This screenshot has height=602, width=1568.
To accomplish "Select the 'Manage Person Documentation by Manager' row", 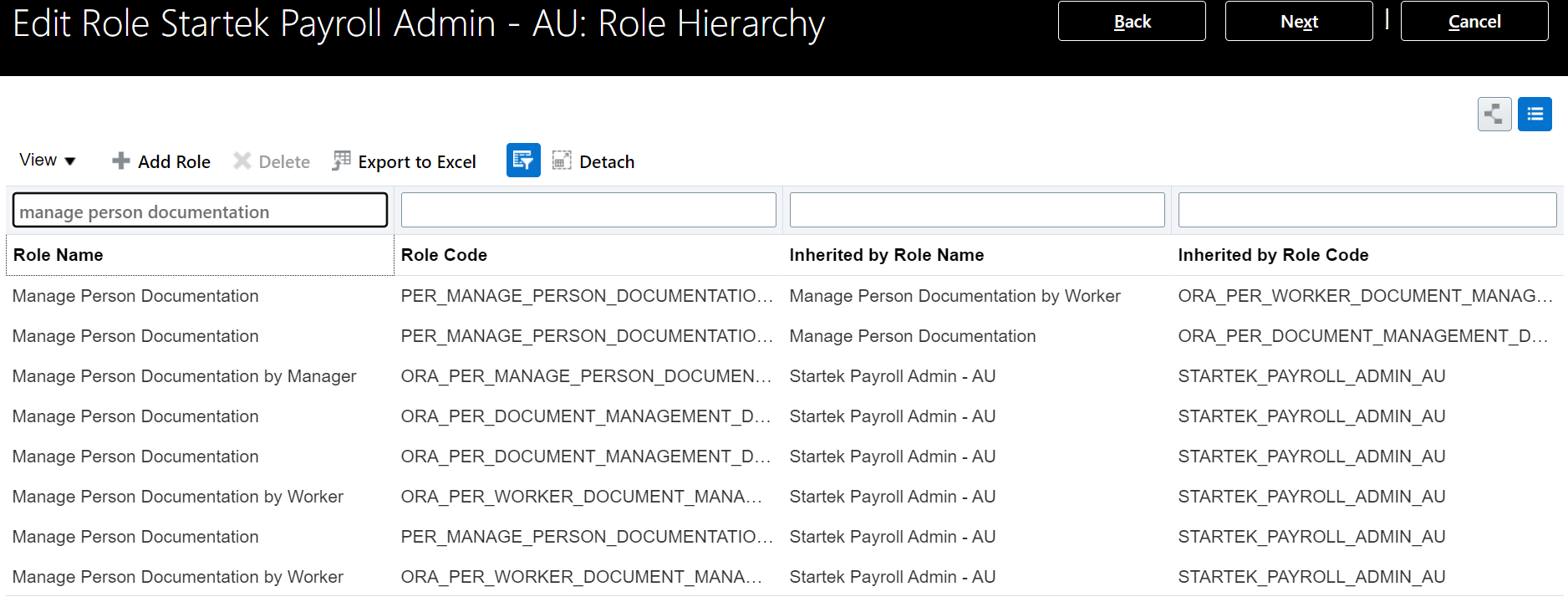I will [784, 376].
